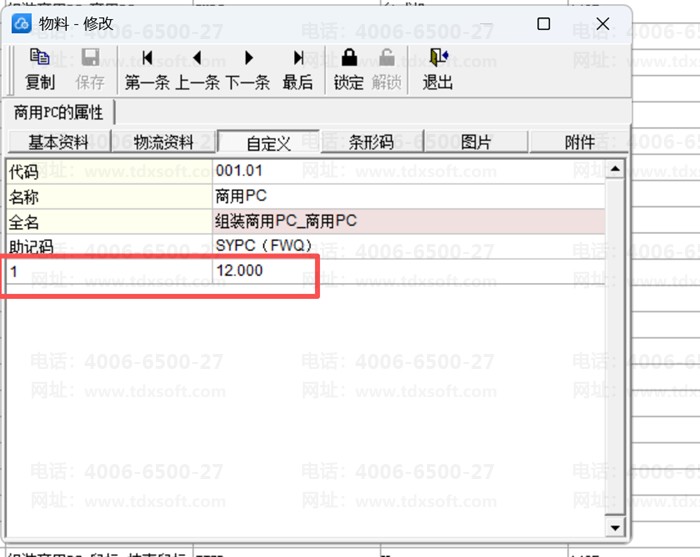The image size is (700, 557).
Task: Click the 代码 field value 001.01
Action: click(x=408, y=171)
